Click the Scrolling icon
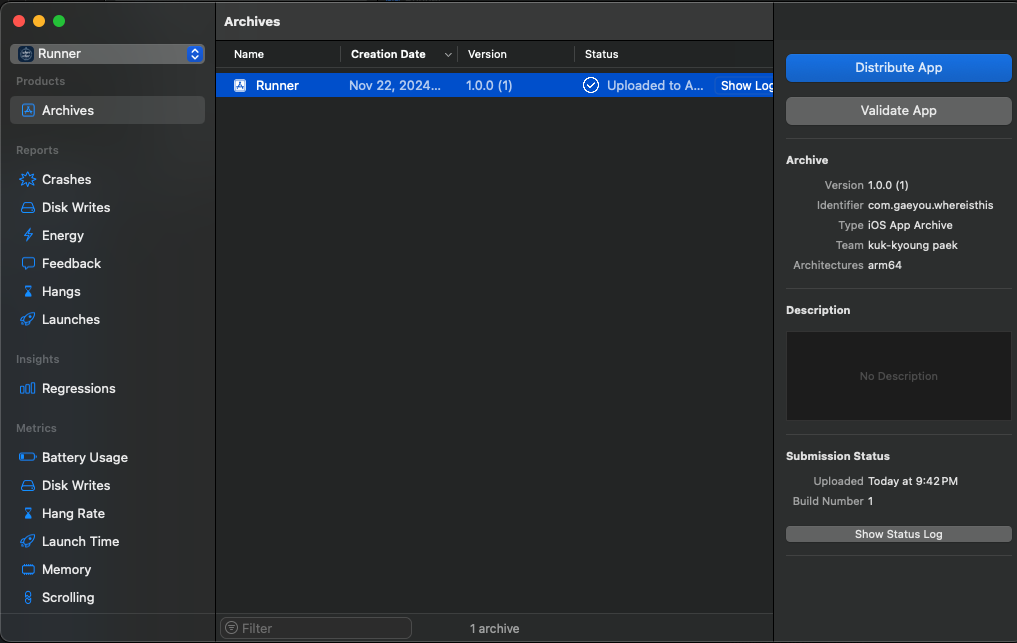 [28, 598]
